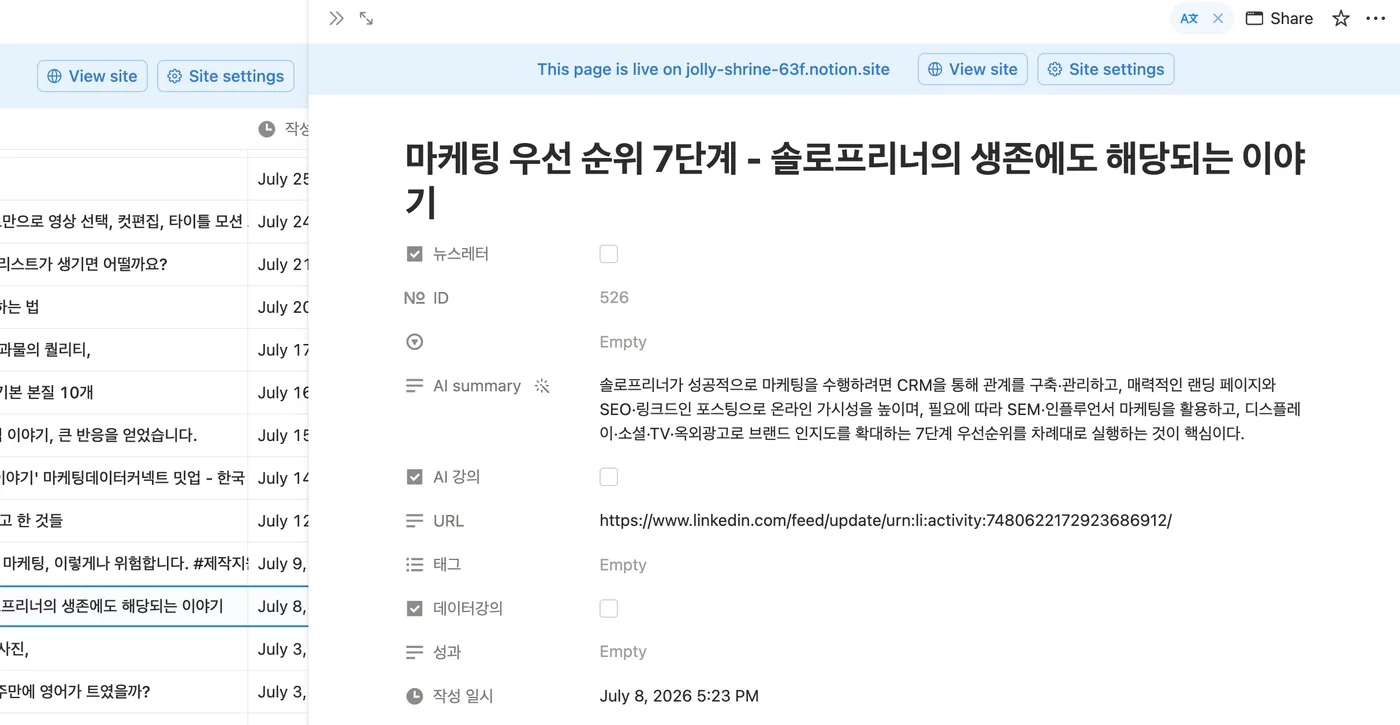Click the unnamed select property dropdown icon
The width and height of the screenshot is (1400, 725).
pyautogui.click(x=415, y=342)
